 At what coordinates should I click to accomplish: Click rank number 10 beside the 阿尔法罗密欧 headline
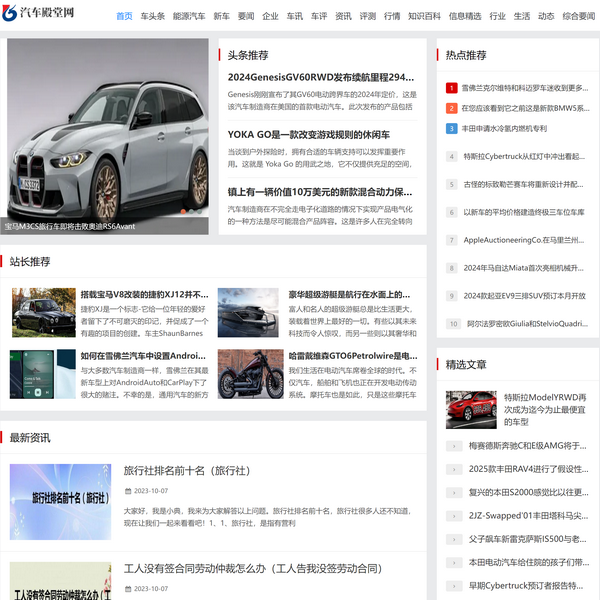pos(452,324)
